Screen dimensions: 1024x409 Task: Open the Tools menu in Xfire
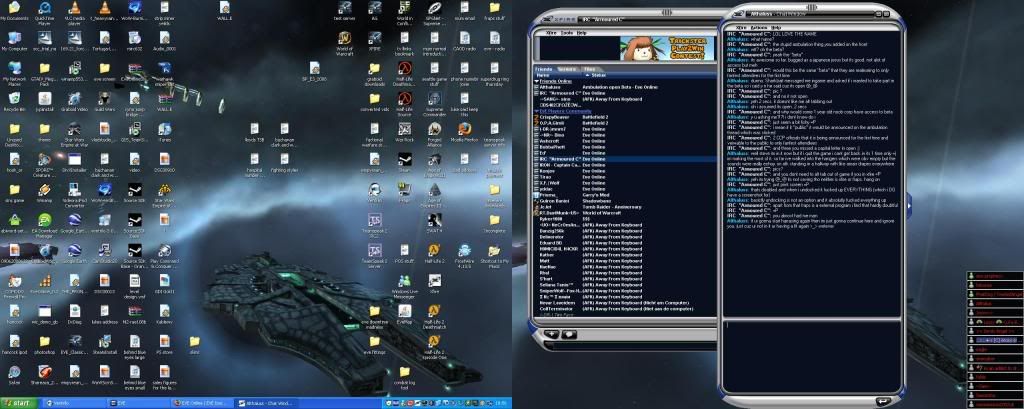tap(566, 33)
